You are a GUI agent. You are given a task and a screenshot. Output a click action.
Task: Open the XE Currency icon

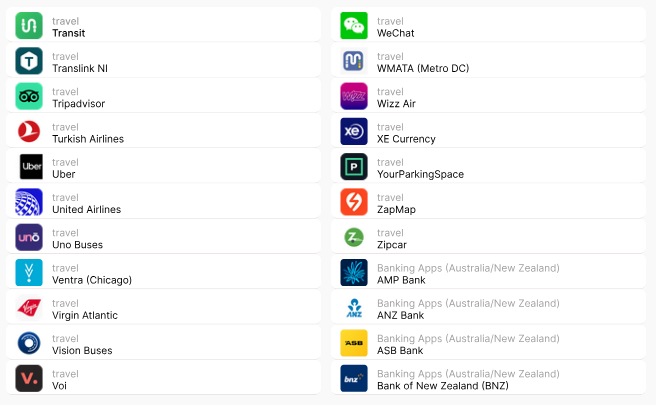tap(354, 132)
